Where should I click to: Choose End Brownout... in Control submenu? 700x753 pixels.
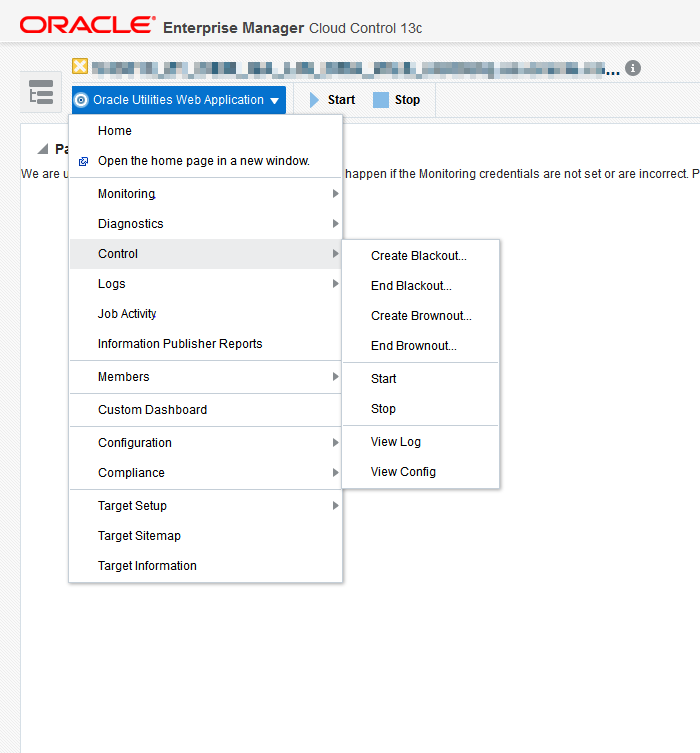[421, 346]
